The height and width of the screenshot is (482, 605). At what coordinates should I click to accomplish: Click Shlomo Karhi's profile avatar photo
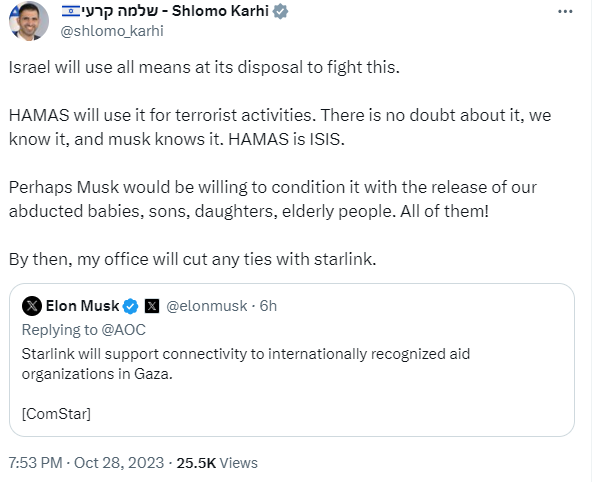click(x=29, y=21)
